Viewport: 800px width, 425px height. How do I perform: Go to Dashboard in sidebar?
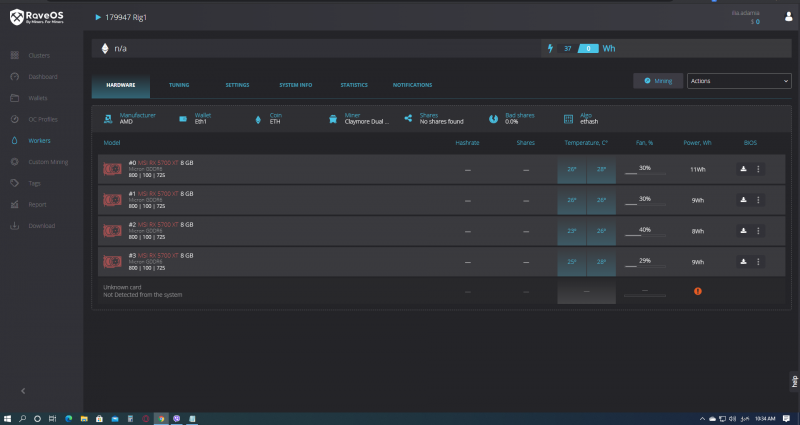coord(42,77)
